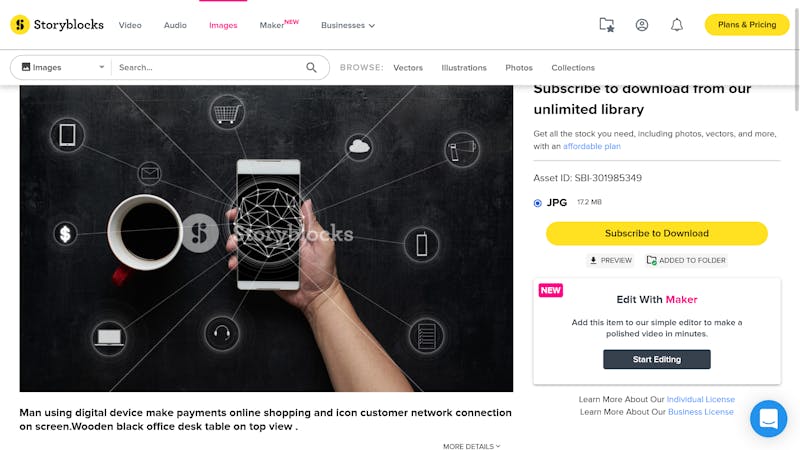This screenshot has width=800, height=450.
Task: Browse the Vectors category
Action: (408, 67)
